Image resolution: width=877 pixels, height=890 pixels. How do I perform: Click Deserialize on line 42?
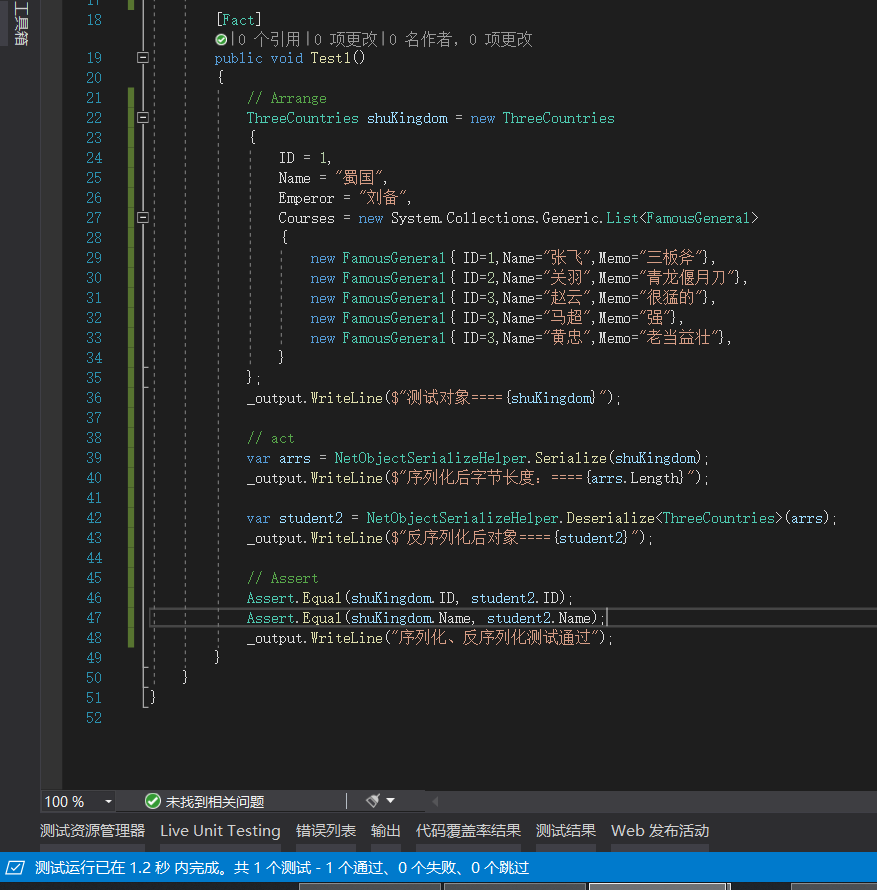(610, 518)
